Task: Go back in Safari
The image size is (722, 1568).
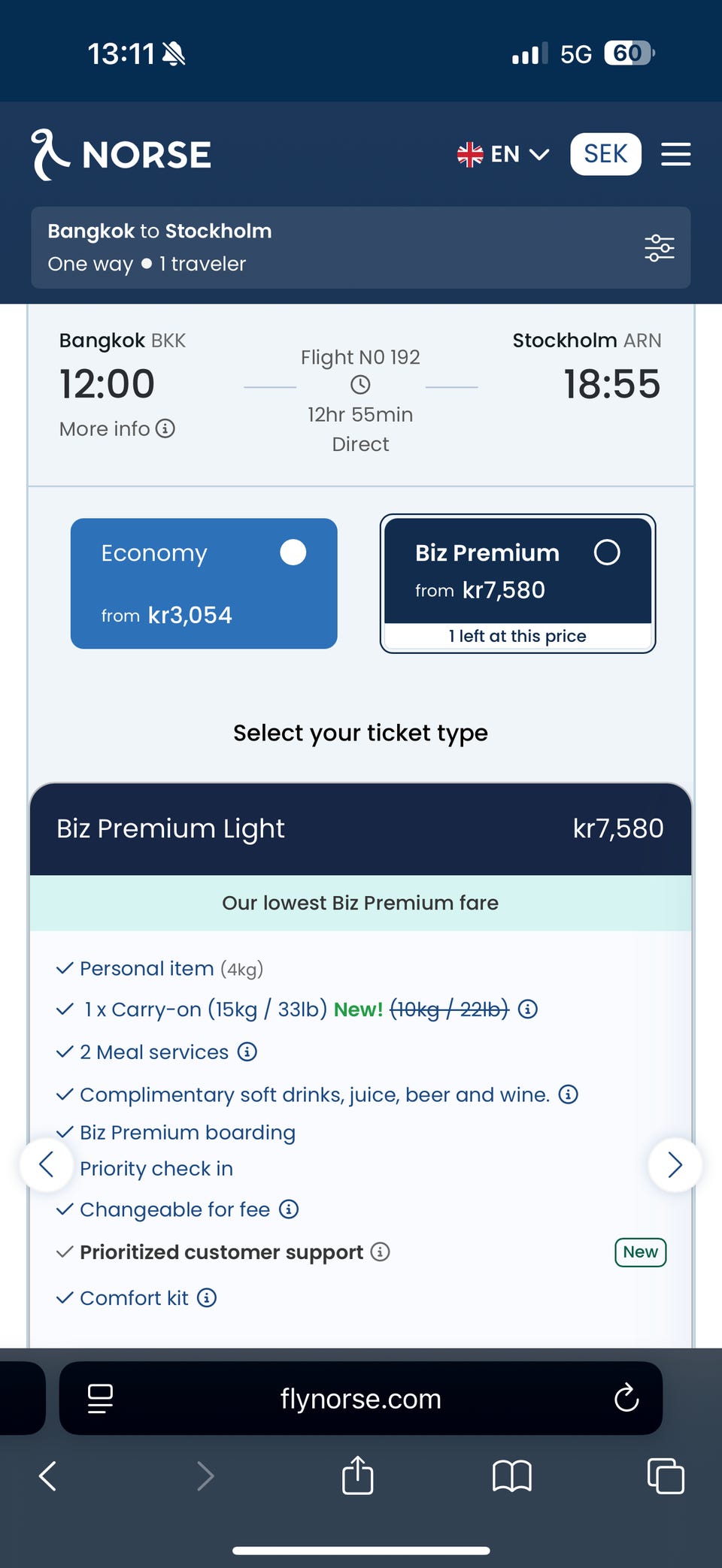Action: (x=48, y=1476)
